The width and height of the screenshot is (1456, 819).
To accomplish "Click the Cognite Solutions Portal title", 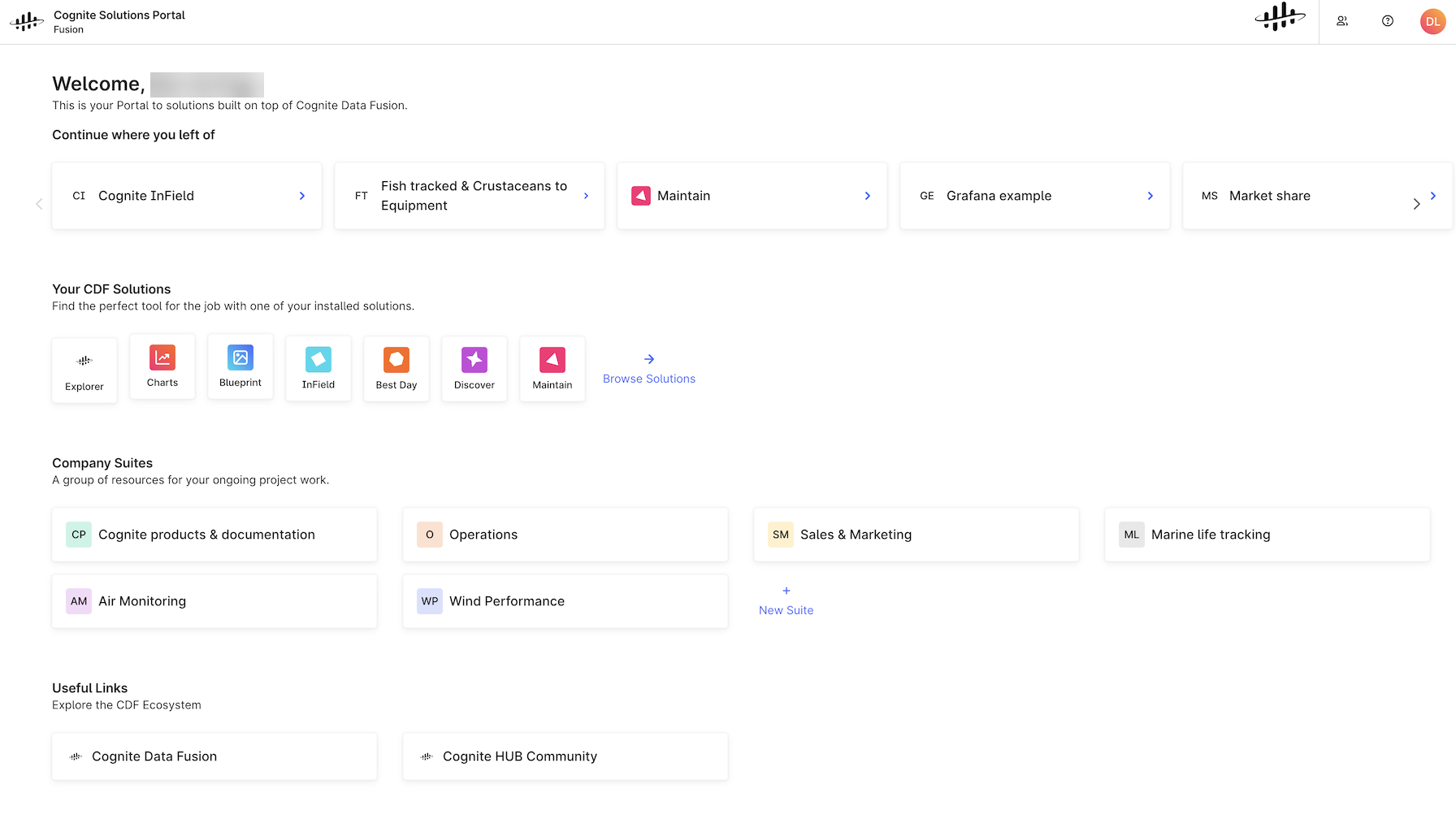I will [x=119, y=15].
